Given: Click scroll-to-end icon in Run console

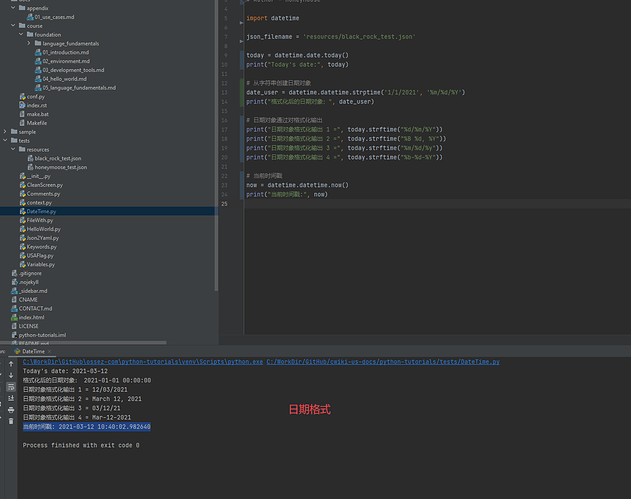Looking at the screenshot, I should pyautogui.click(x=11, y=398).
